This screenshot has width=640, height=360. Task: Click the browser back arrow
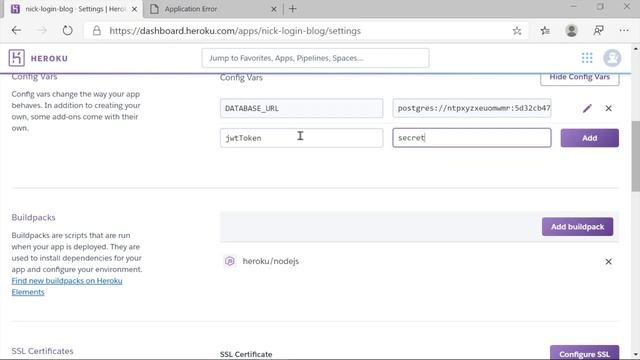coord(16,31)
